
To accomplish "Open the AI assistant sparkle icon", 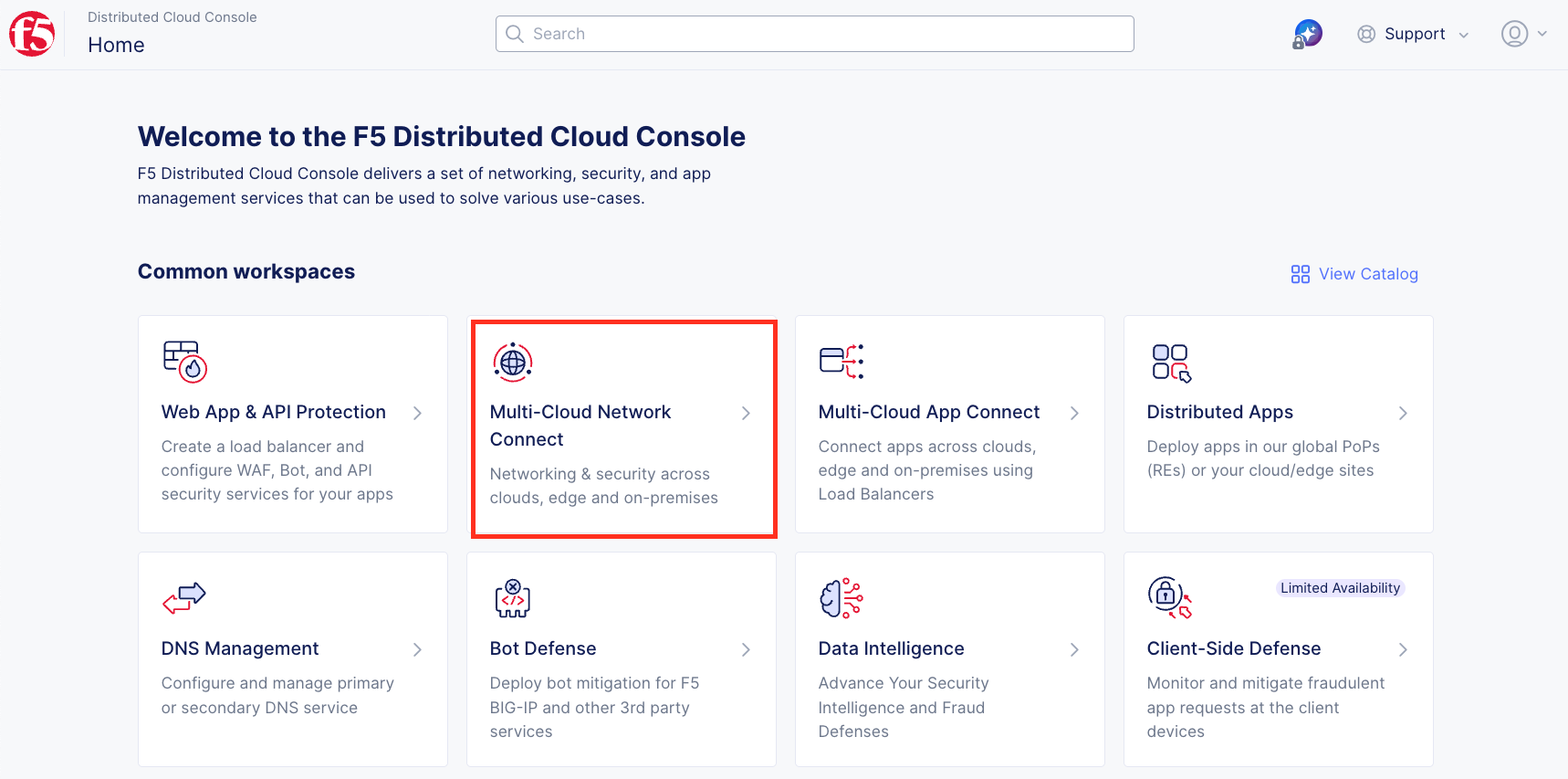I will (1308, 34).
